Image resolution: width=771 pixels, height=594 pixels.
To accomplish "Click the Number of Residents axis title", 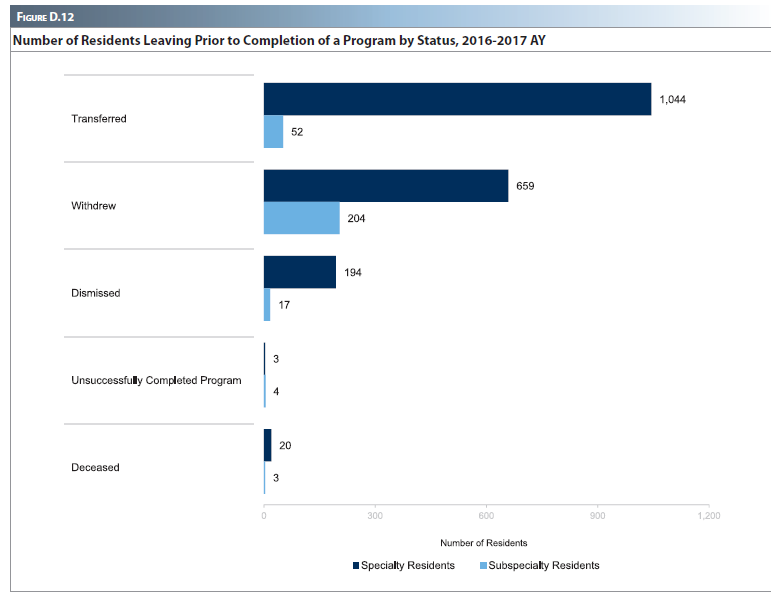I will pos(483,543).
